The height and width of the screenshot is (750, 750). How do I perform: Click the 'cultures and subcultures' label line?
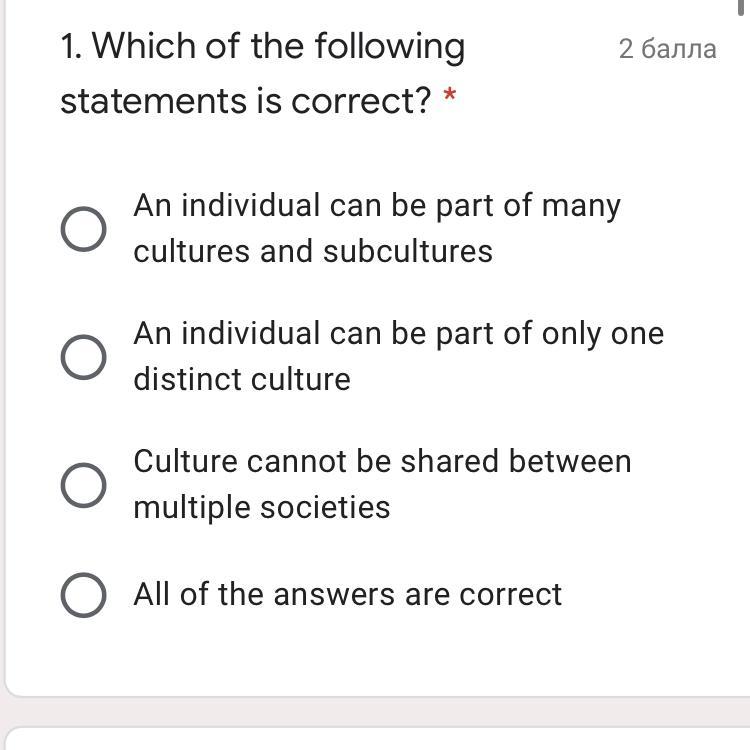pyautogui.click(x=313, y=252)
